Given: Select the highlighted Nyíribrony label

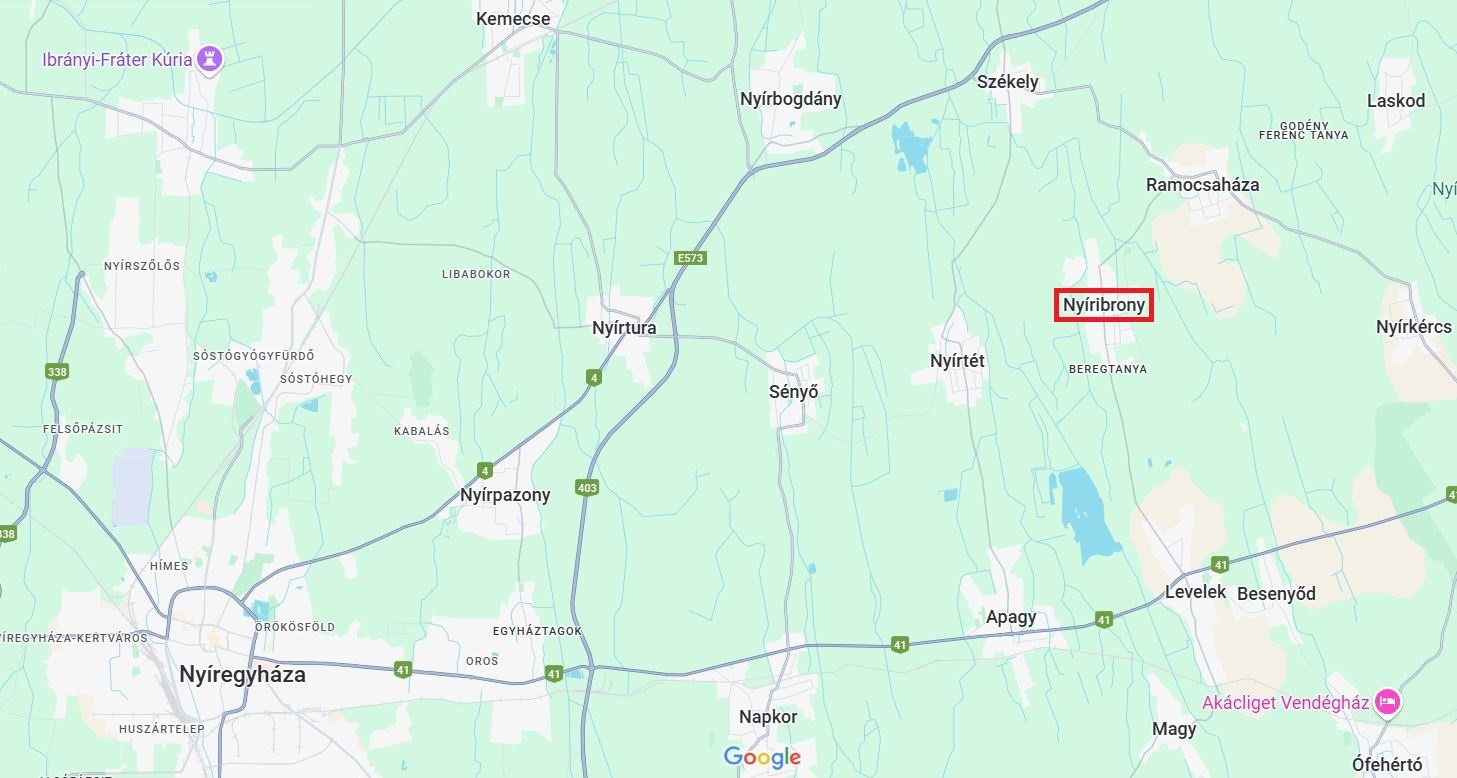Looking at the screenshot, I should click(x=1104, y=306).
